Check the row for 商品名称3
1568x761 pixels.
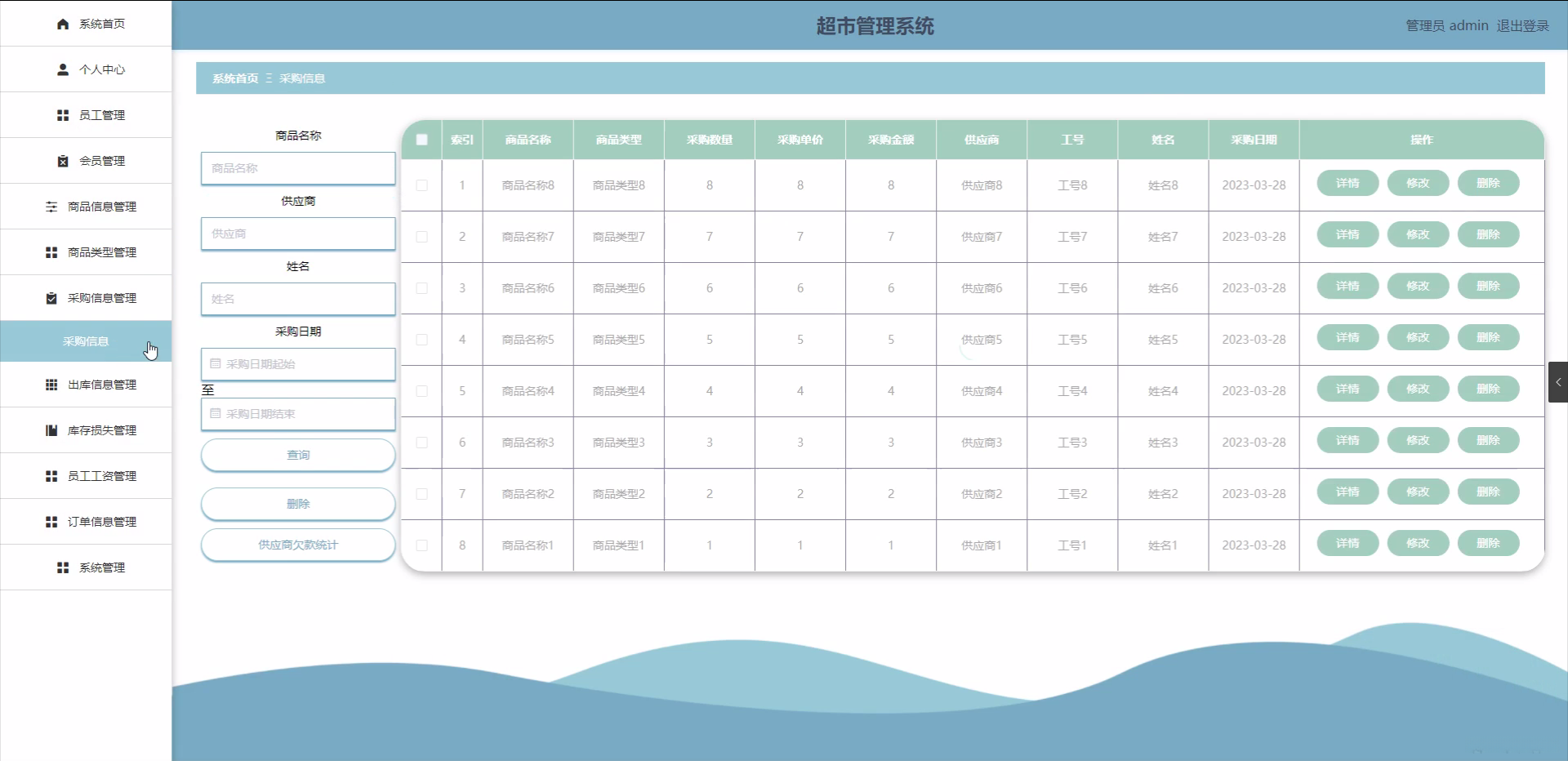coord(422,443)
